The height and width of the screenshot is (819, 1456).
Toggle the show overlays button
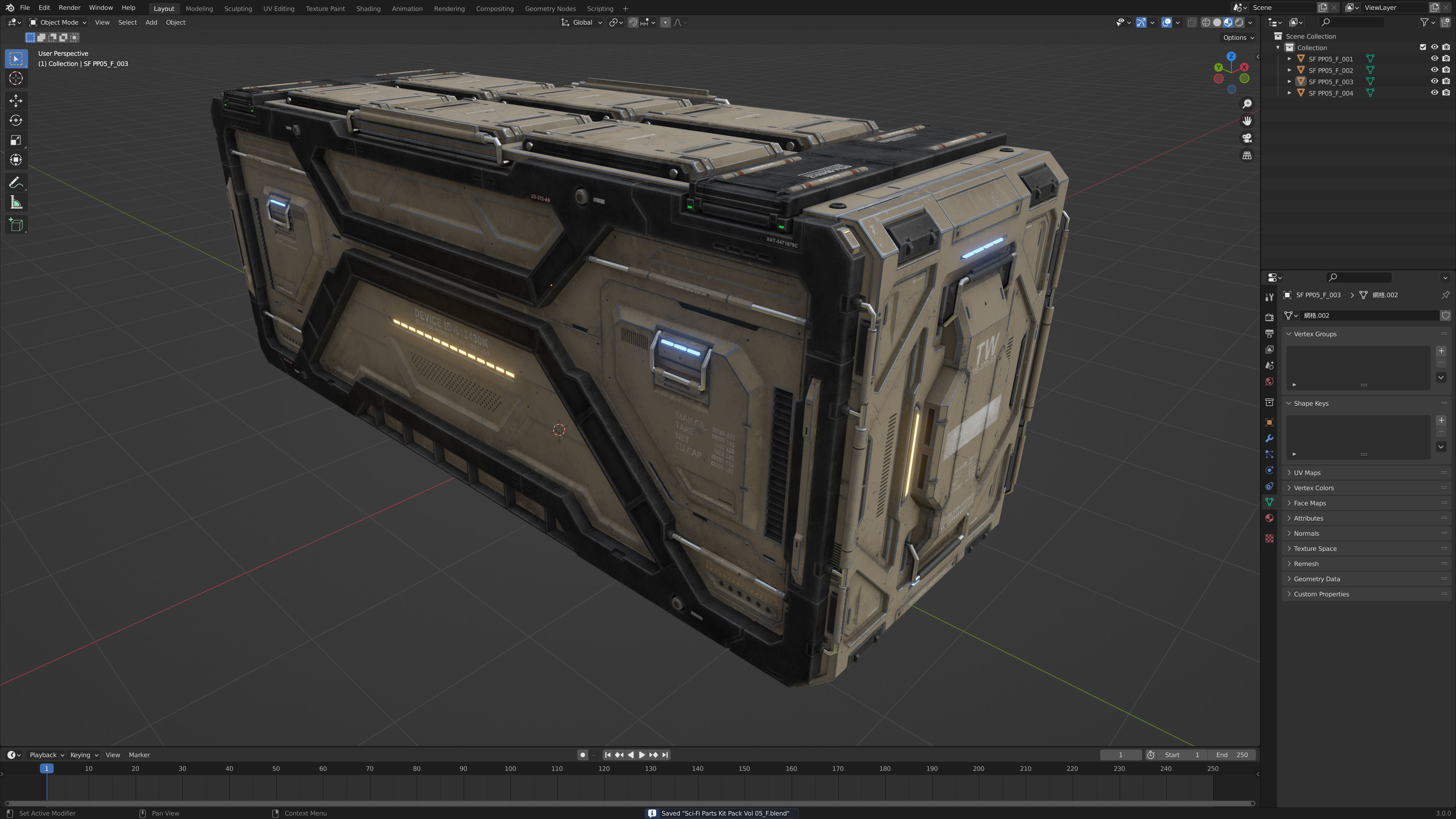1166,22
